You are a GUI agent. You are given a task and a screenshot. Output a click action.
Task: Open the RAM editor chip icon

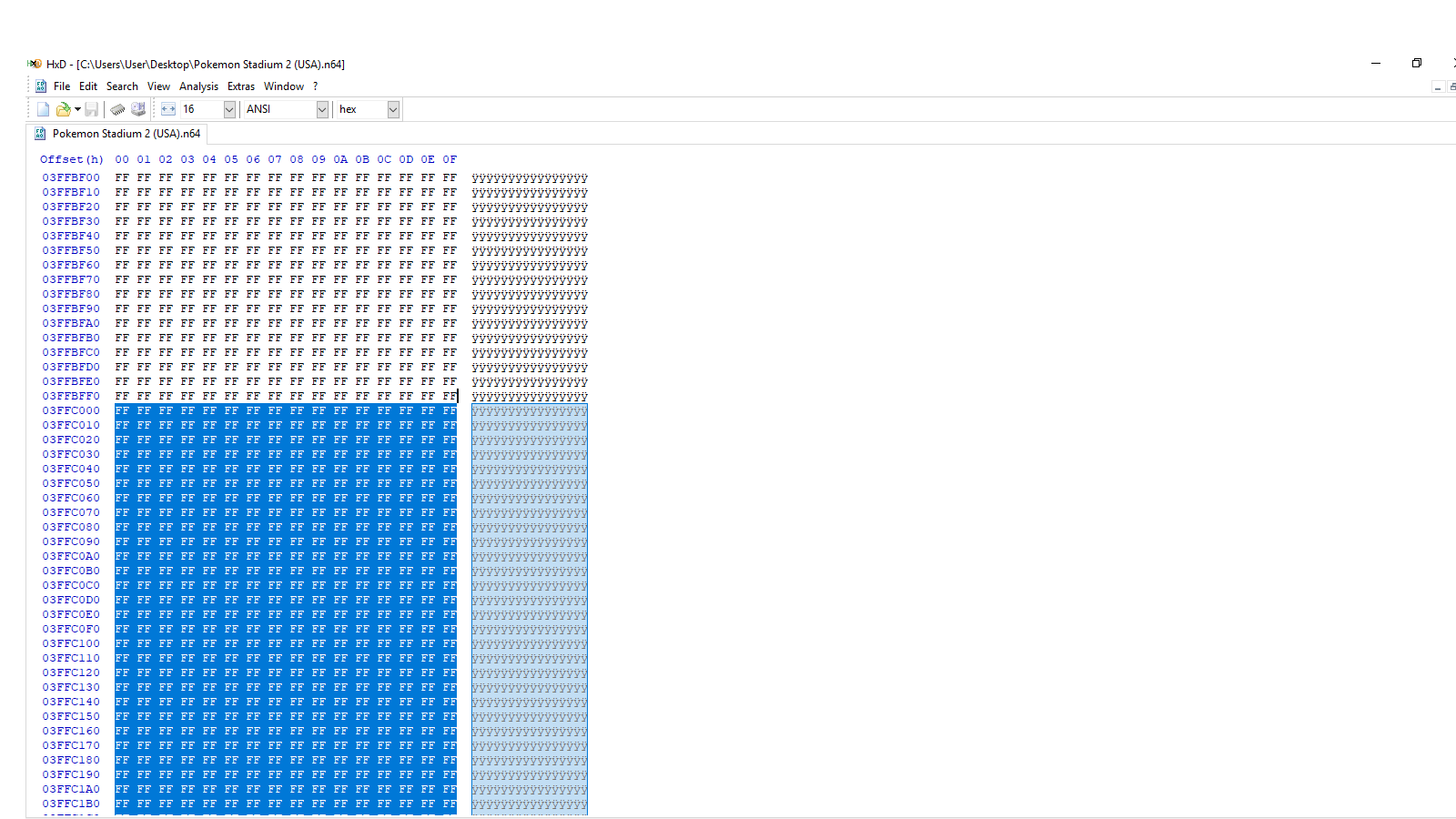point(117,109)
